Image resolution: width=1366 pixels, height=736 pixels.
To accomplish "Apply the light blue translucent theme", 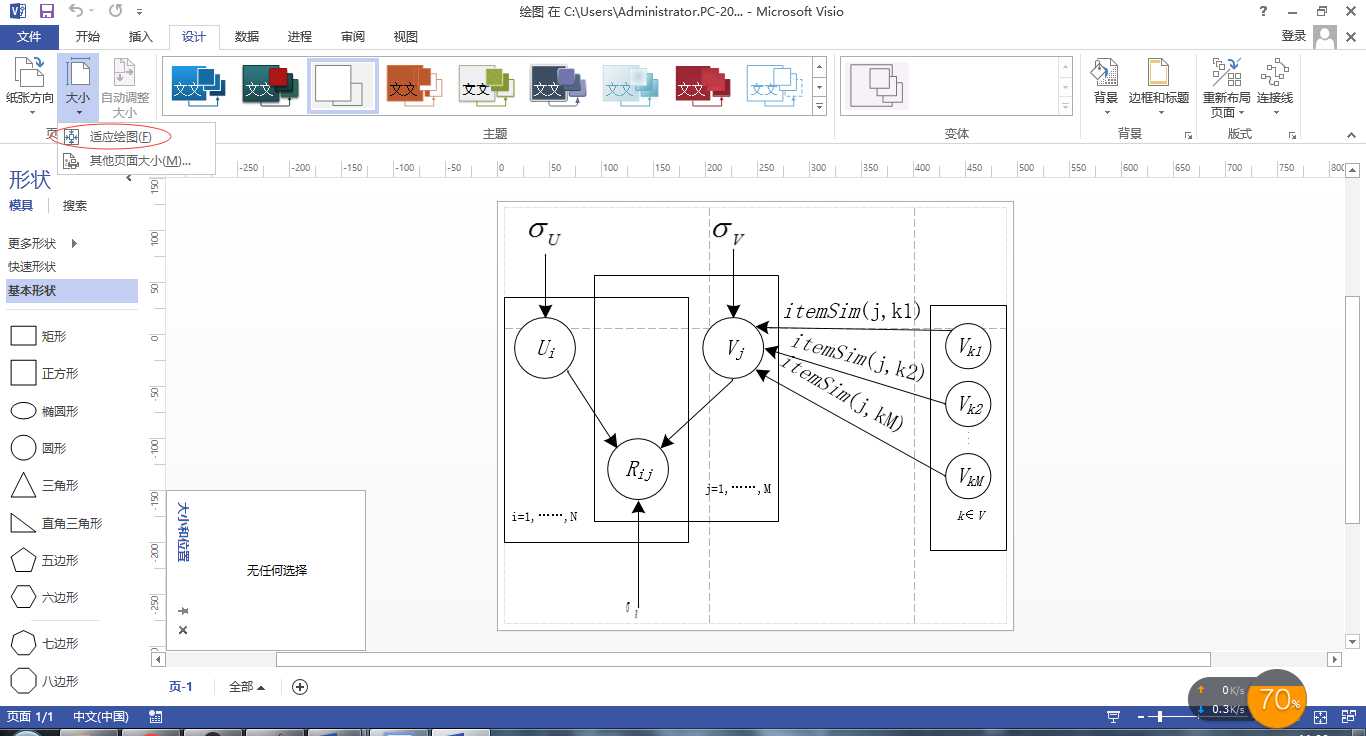I will click(631, 86).
